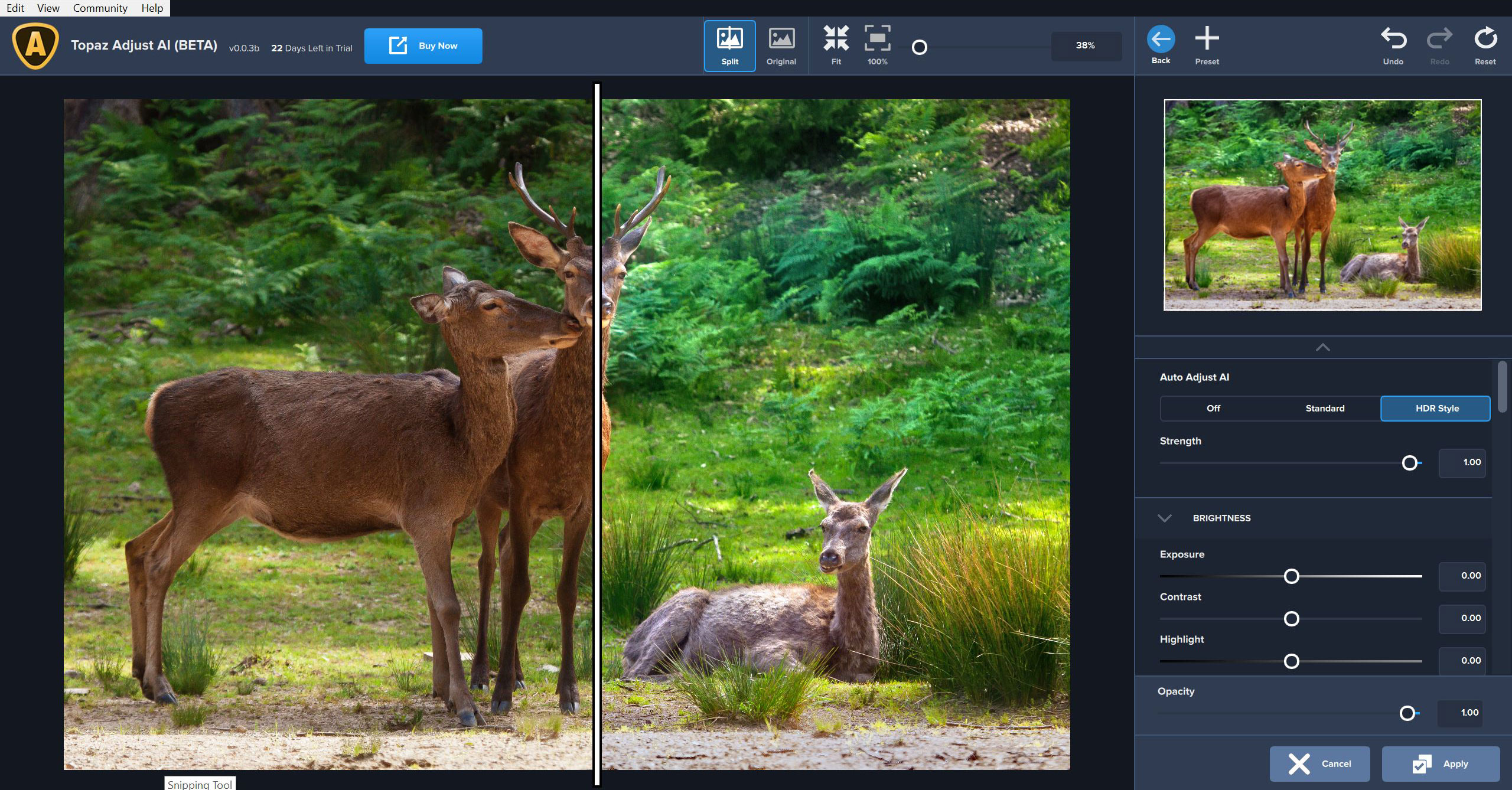The image size is (1512, 790).
Task: Cancel the current edit session
Action: (x=1319, y=763)
